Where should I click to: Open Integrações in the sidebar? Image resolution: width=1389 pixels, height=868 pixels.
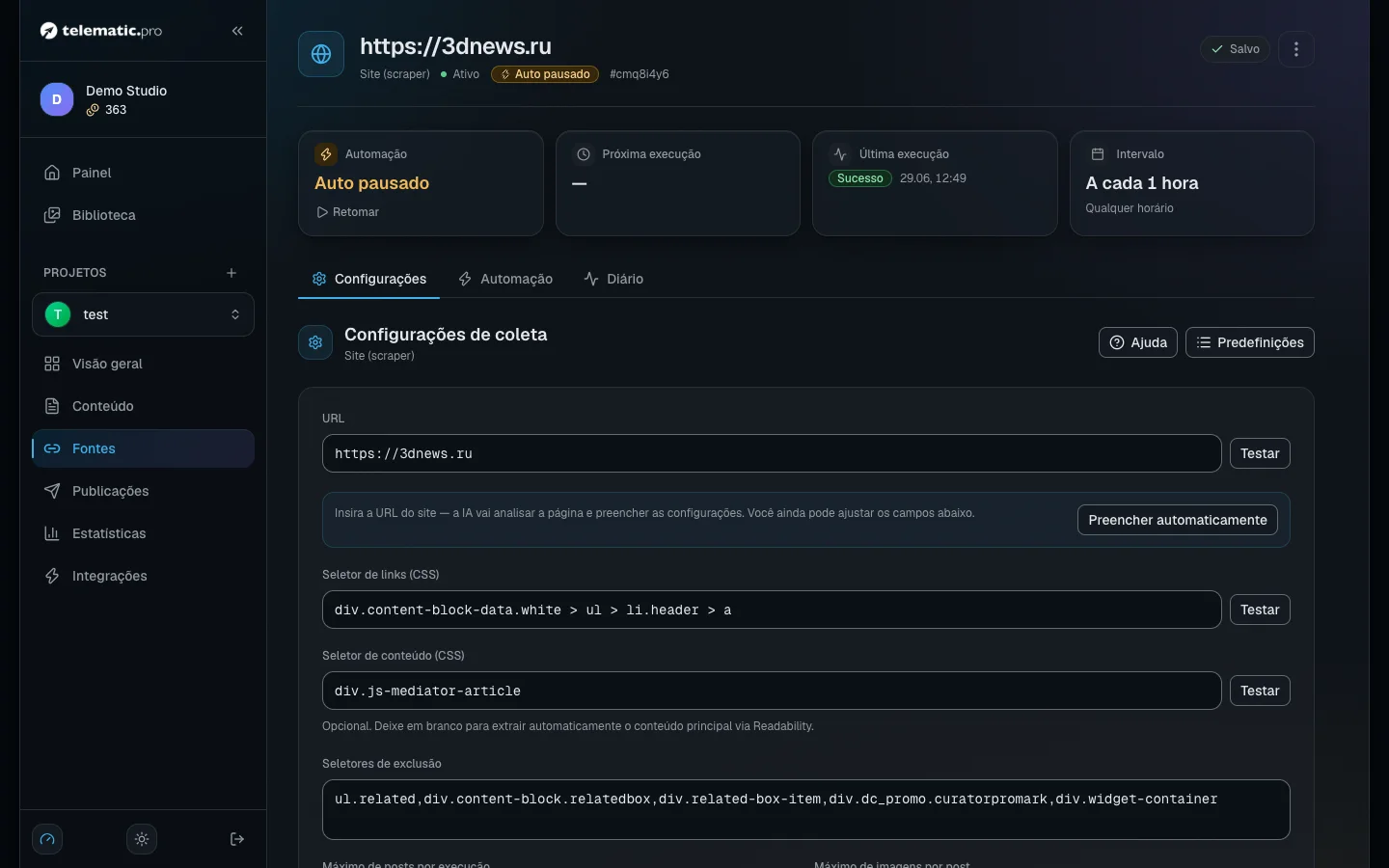[x=143, y=576]
